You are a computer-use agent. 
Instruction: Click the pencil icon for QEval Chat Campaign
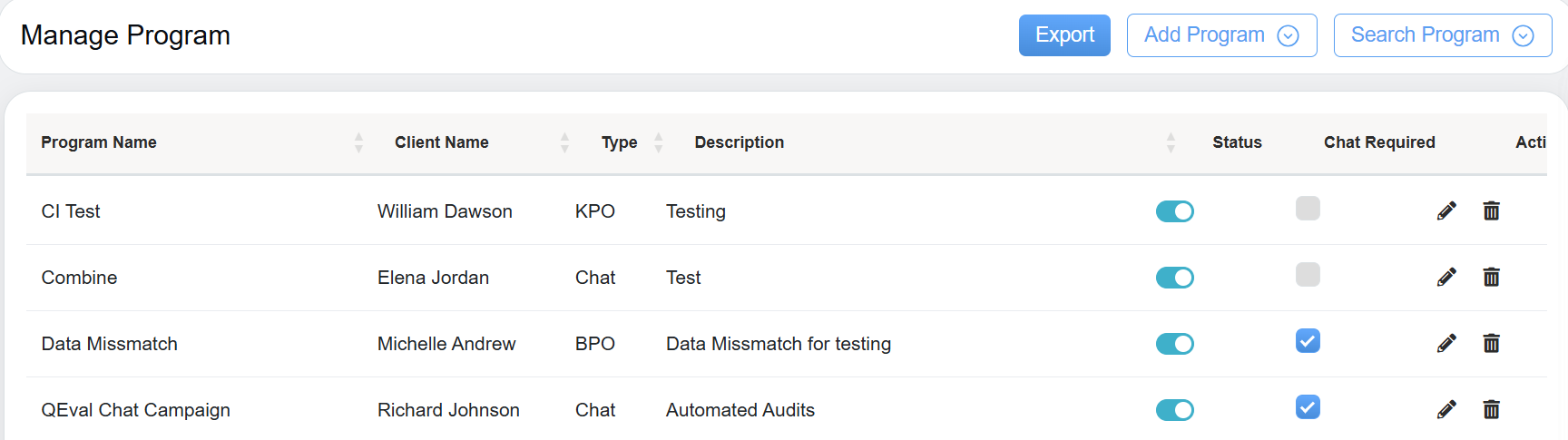tap(1446, 410)
